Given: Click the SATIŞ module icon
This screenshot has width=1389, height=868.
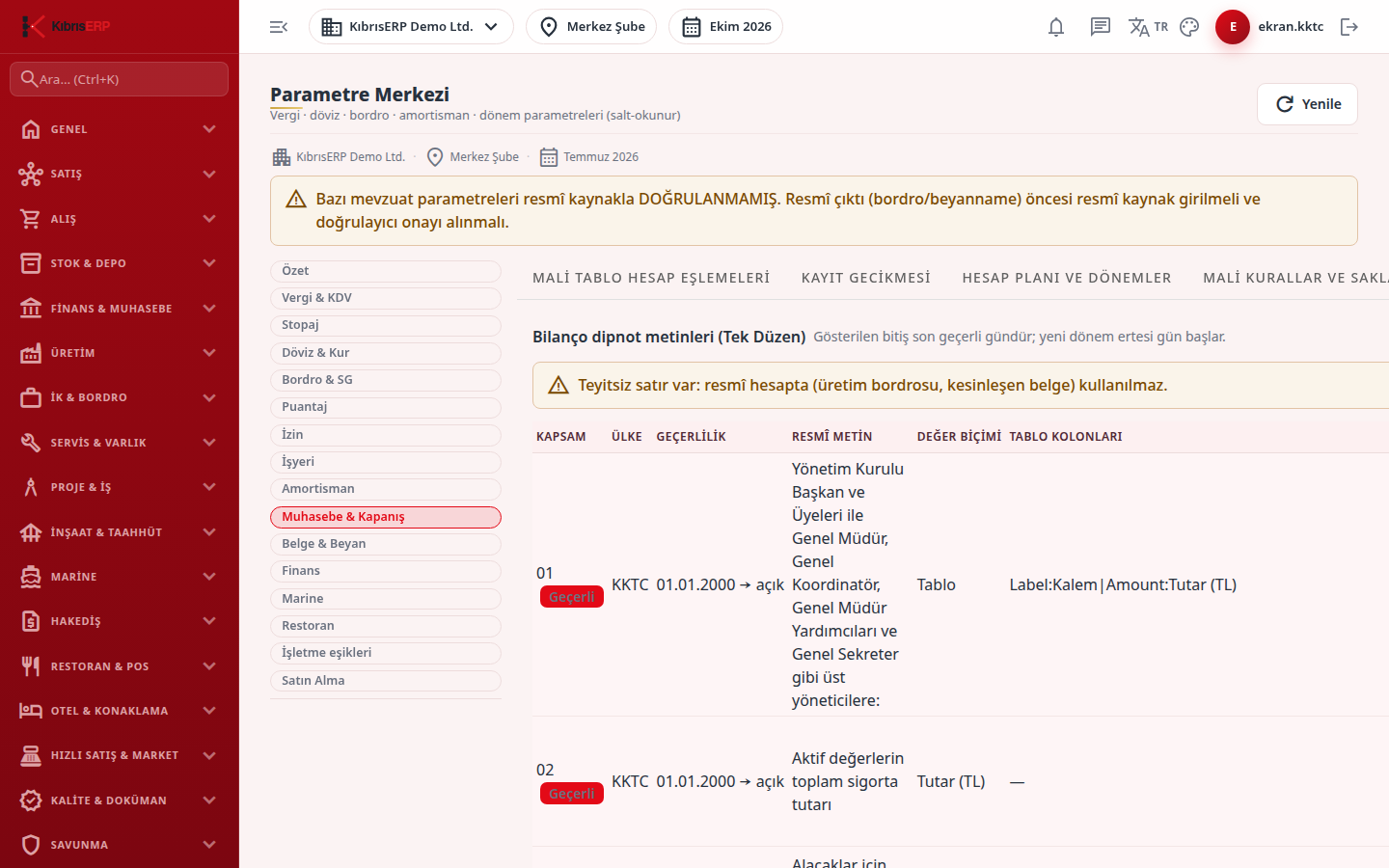Looking at the screenshot, I should point(31,174).
